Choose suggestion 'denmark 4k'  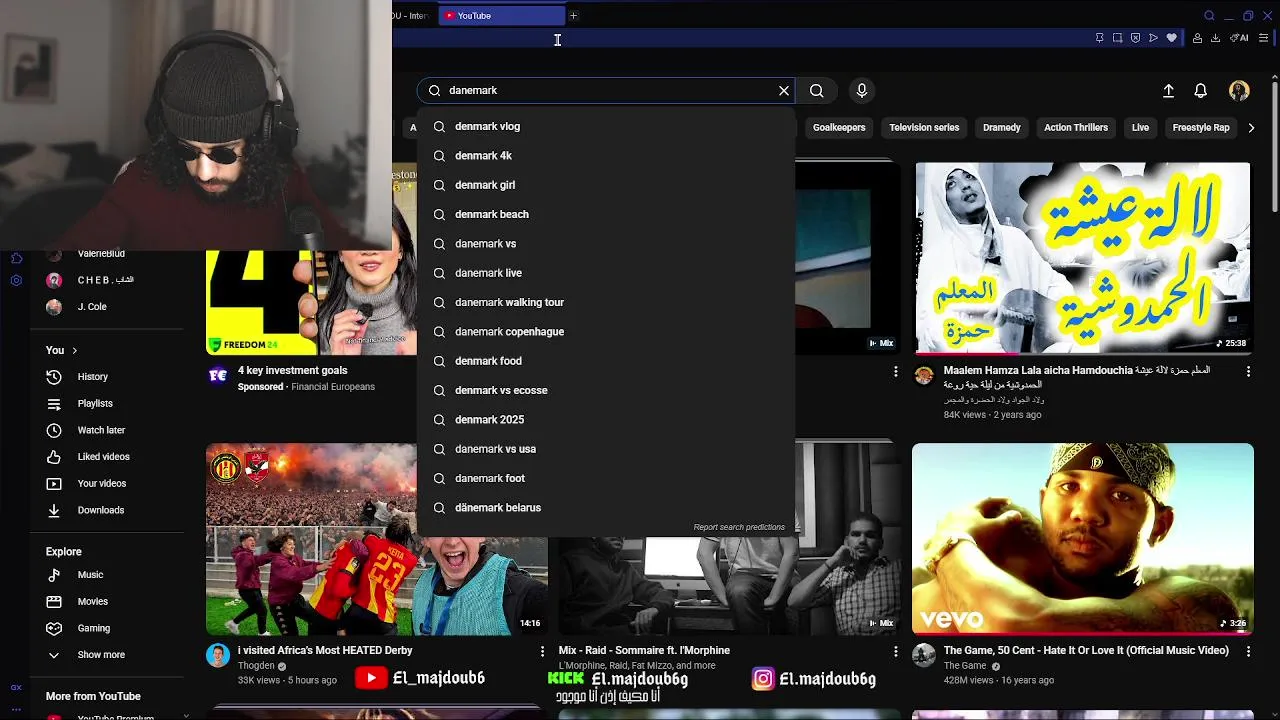click(x=606, y=156)
